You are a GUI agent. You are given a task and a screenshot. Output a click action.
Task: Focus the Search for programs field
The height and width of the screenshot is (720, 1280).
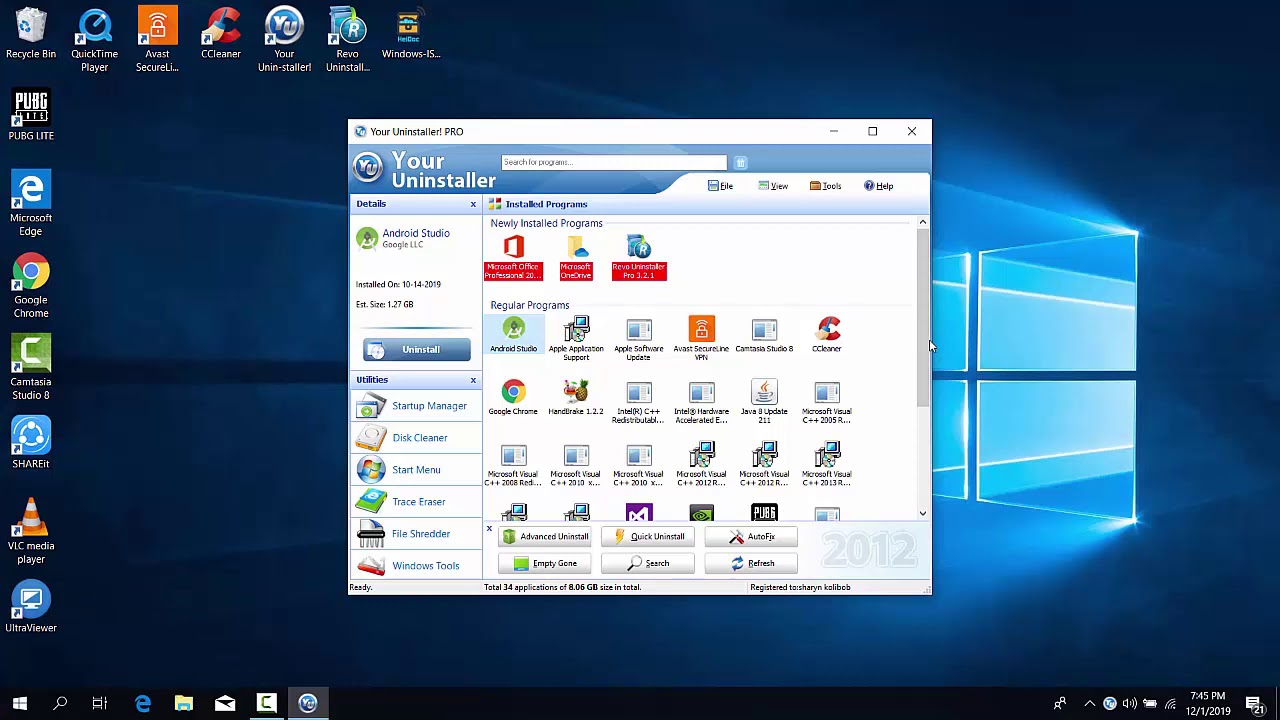(x=614, y=162)
